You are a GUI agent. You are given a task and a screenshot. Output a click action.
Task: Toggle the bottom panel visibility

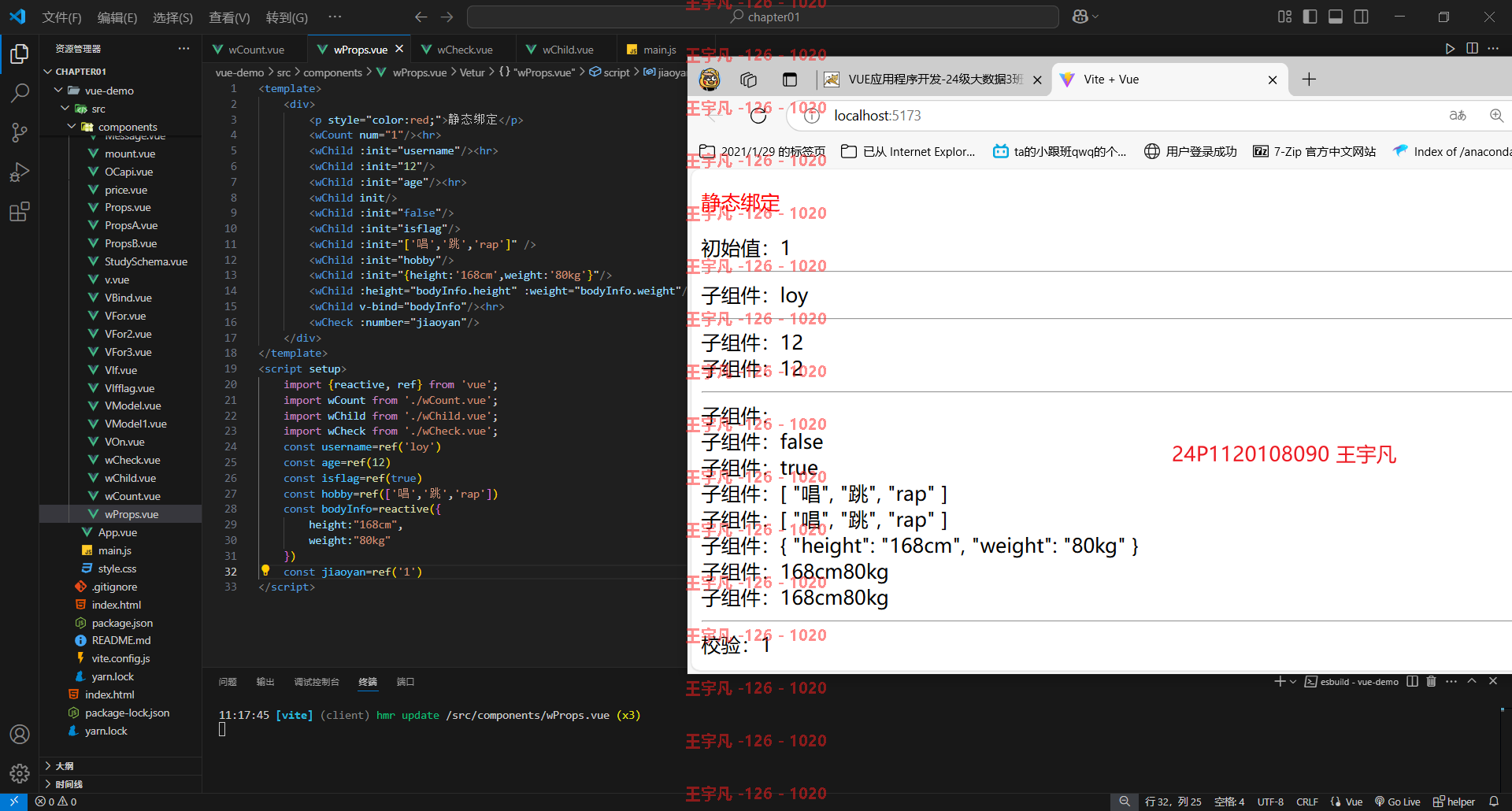(1336, 17)
